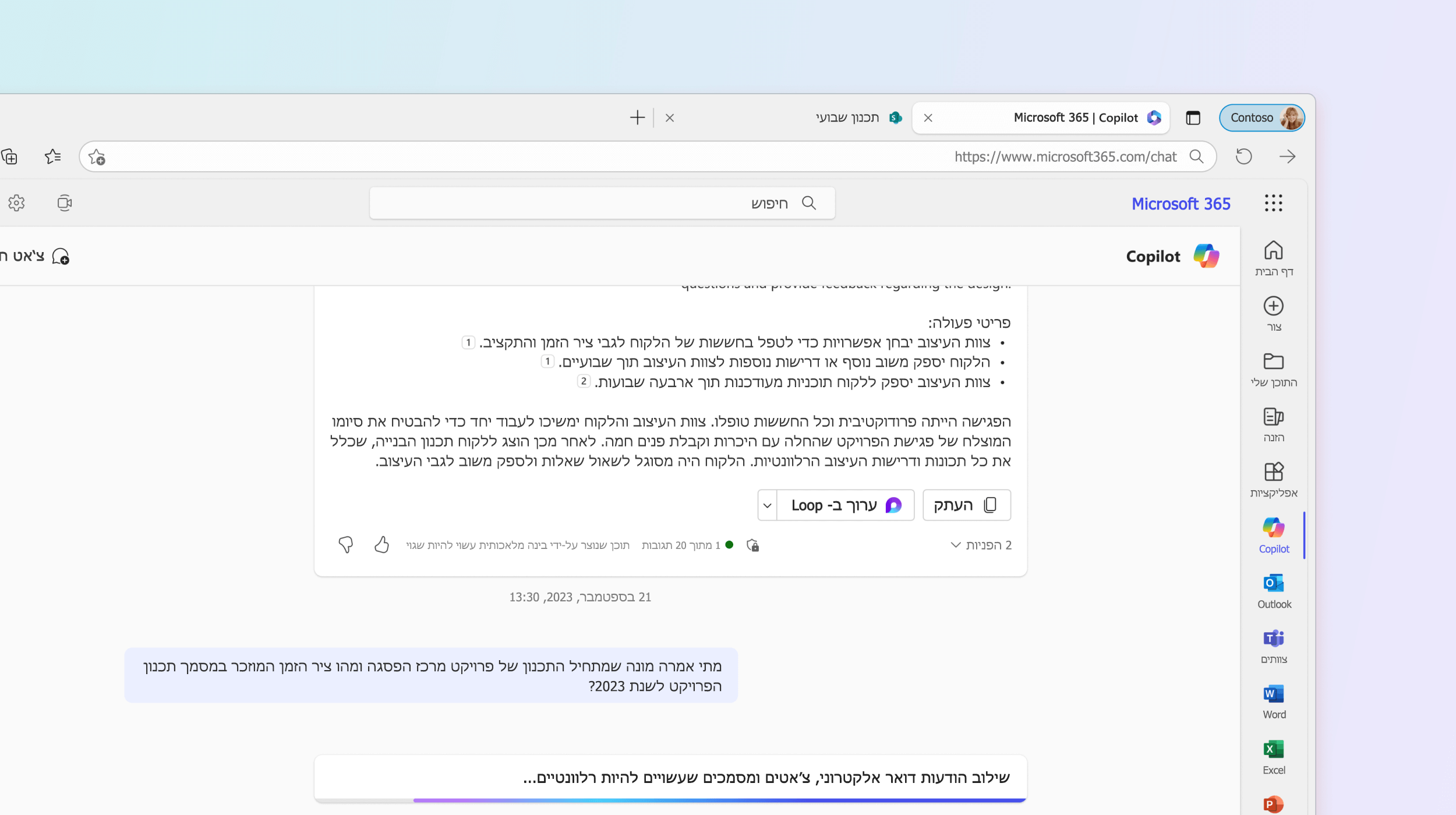
Task: Add page to favorites star icon
Action: pos(97,157)
